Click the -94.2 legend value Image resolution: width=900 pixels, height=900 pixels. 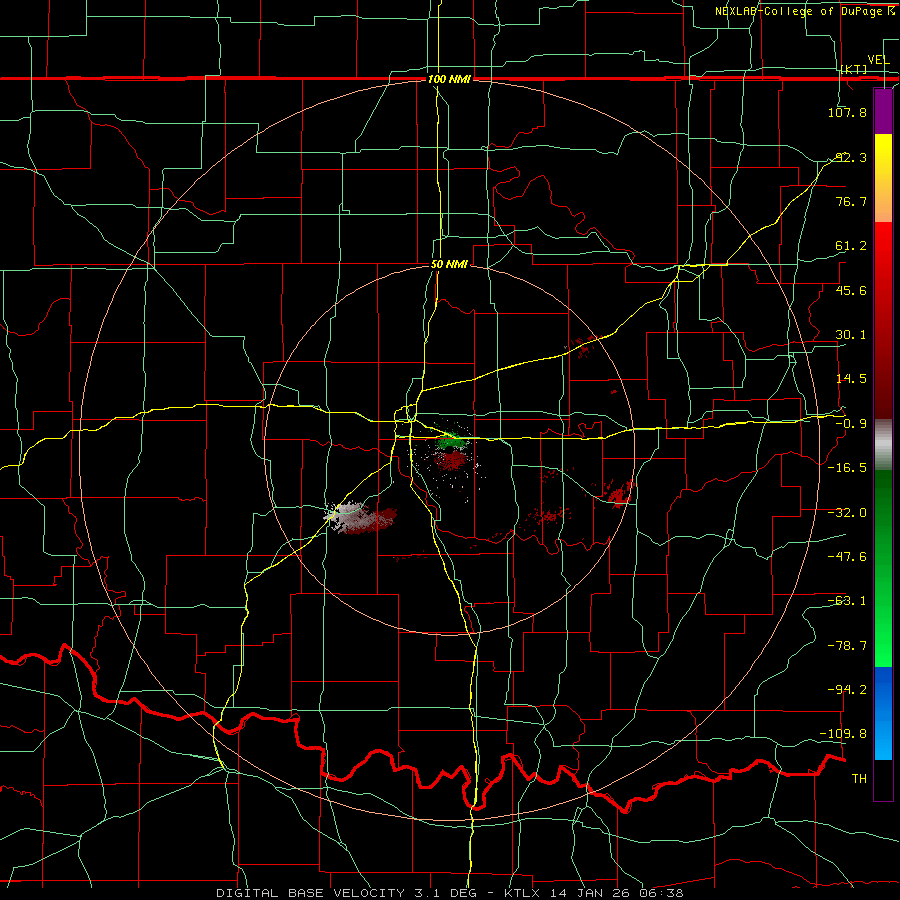tap(847, 689)
